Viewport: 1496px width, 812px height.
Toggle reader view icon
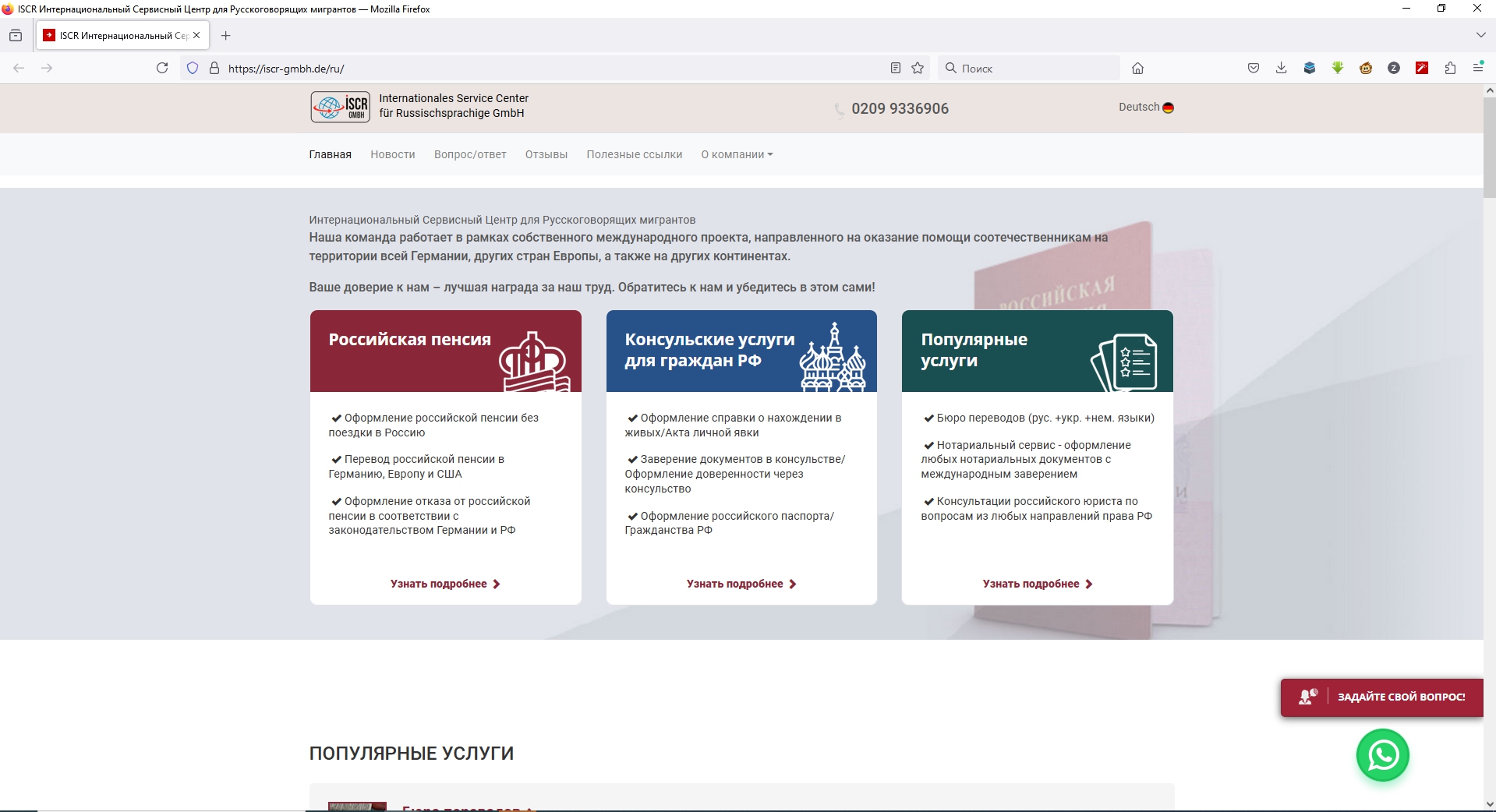tap(896, 68)
